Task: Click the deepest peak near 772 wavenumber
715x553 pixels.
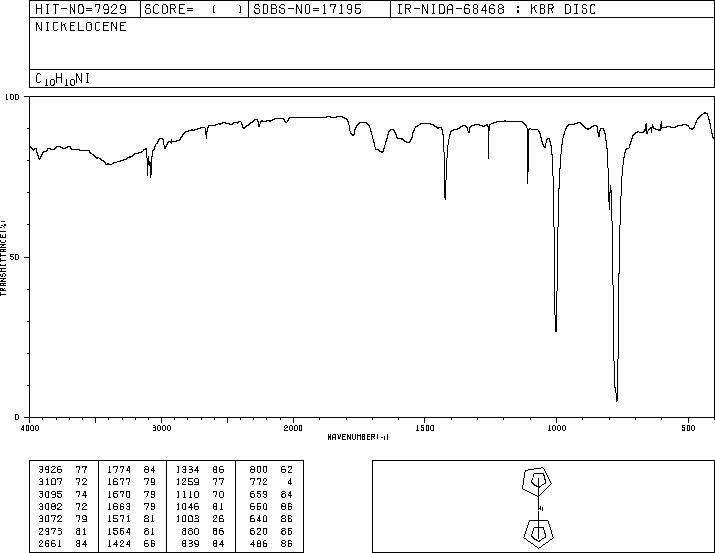Action: [x=617, y=400]
